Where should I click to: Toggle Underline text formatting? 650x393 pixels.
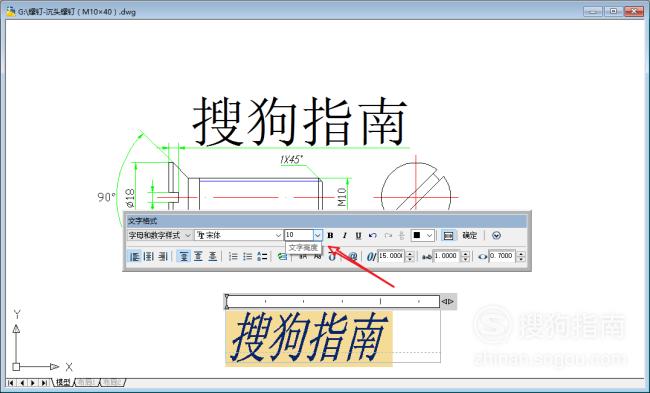click(359, 235)
